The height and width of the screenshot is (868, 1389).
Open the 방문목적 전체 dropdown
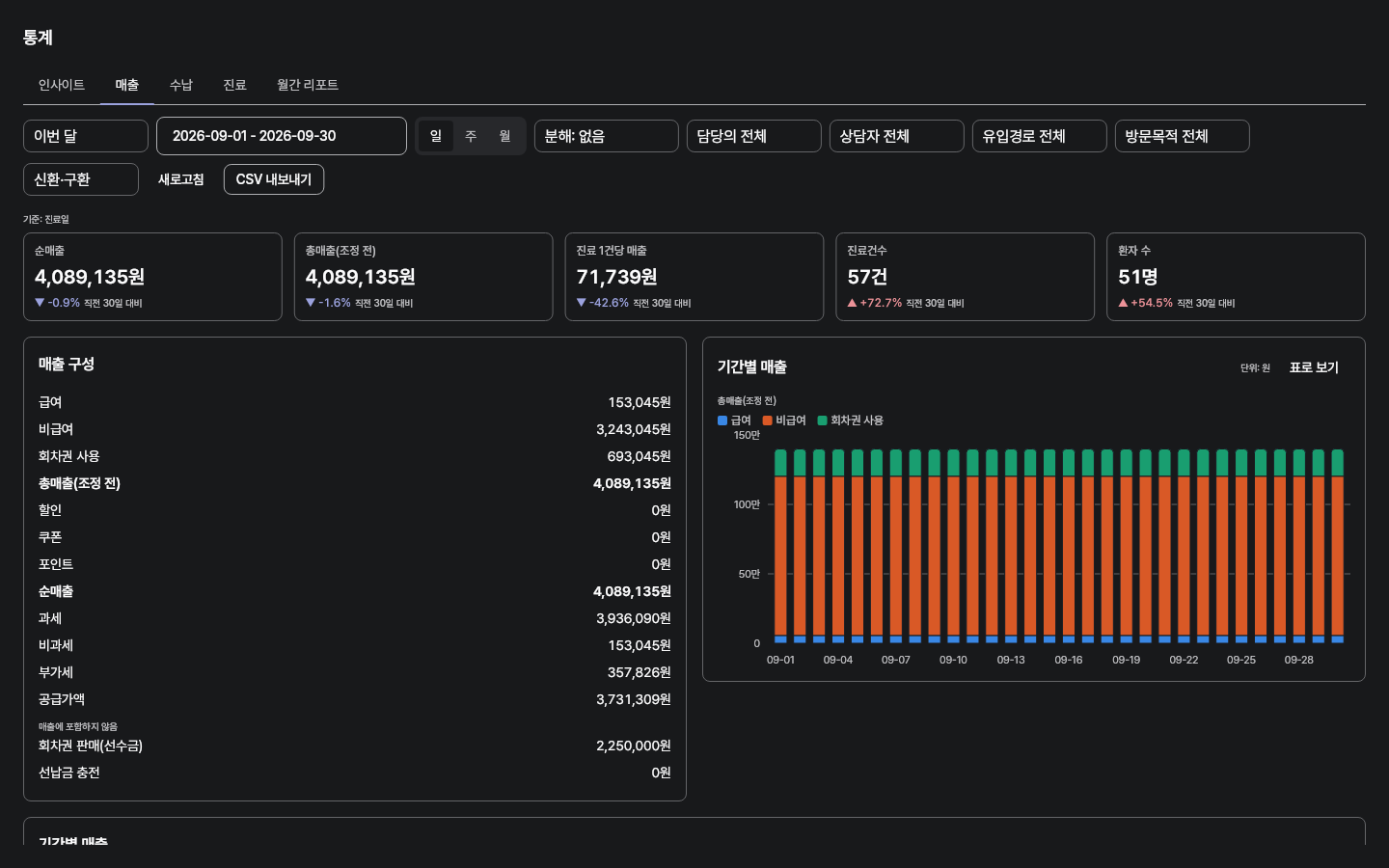[x=1183, y=136]
